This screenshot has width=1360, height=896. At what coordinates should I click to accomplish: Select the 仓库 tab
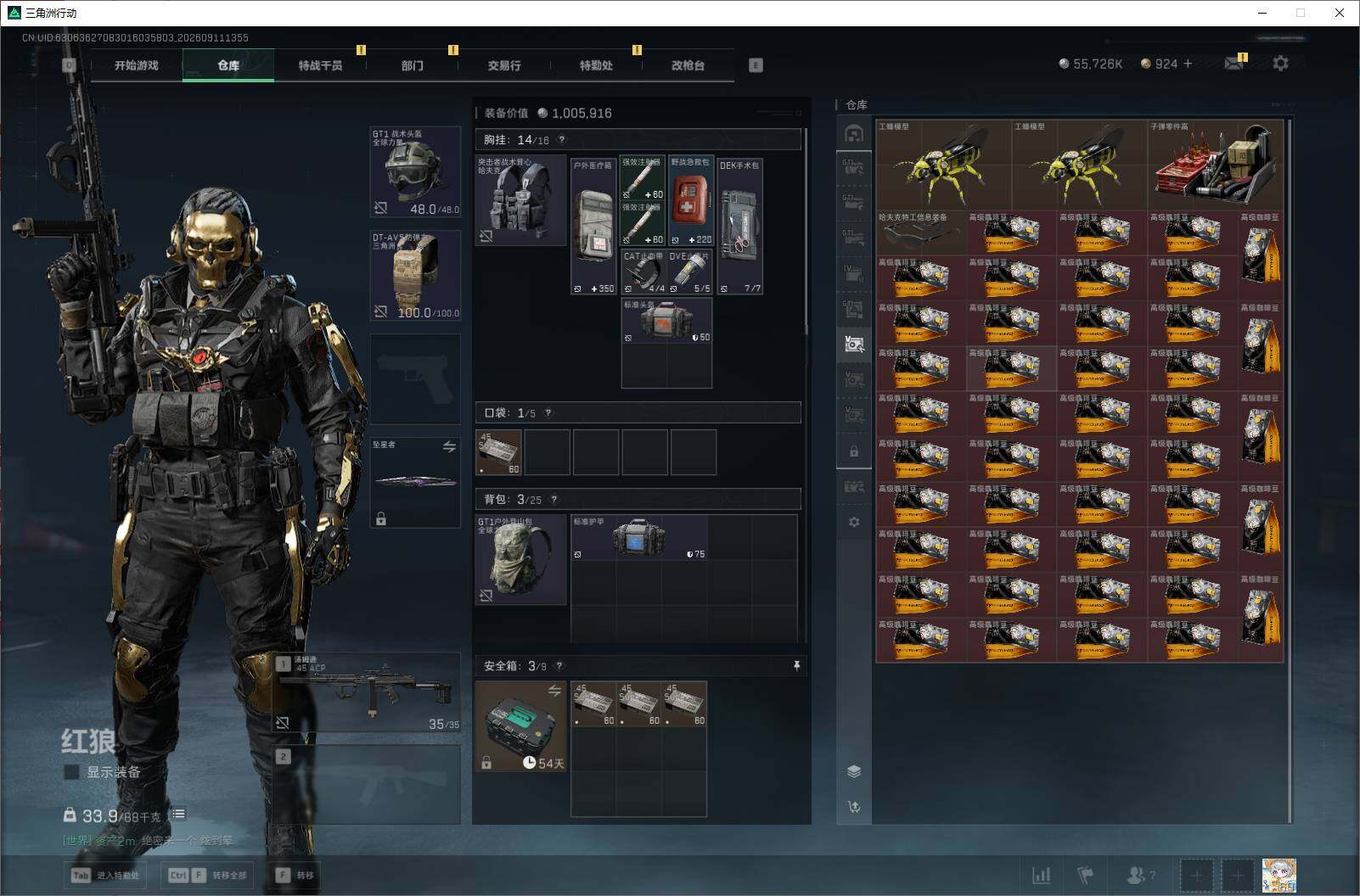(x=228, y=65)
